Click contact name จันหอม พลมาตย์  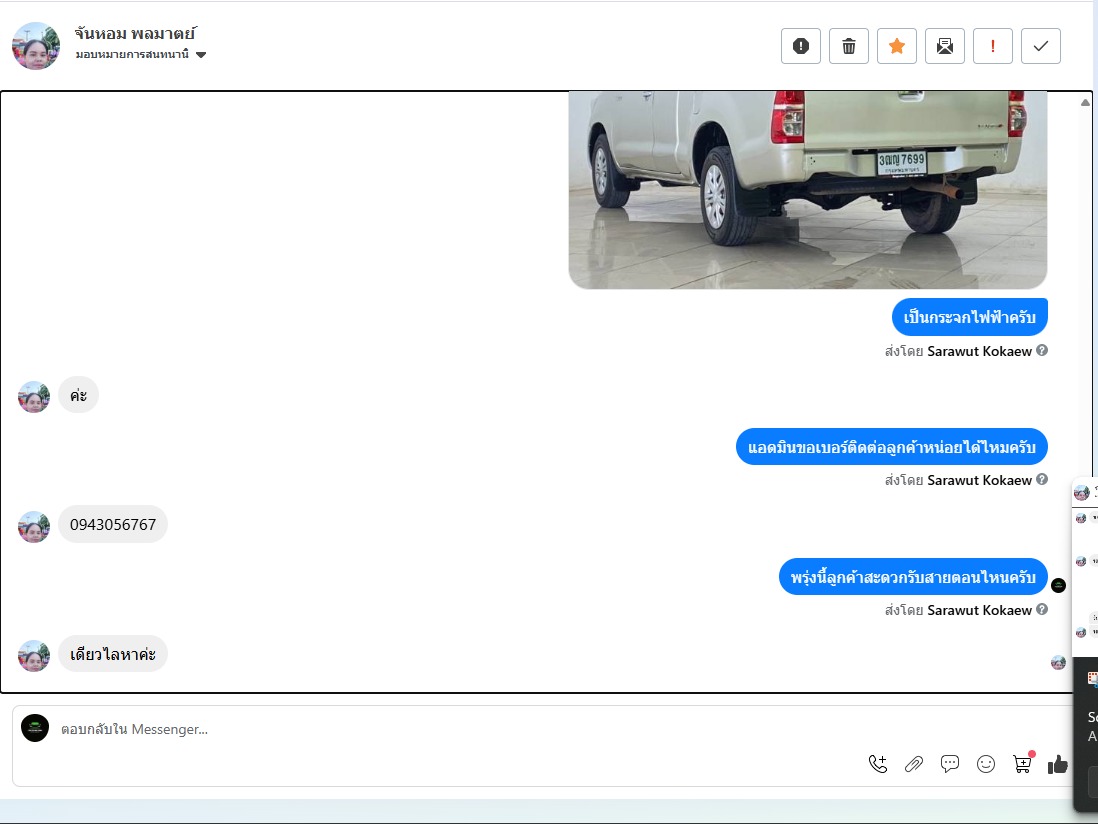click(x=135, y=33)
